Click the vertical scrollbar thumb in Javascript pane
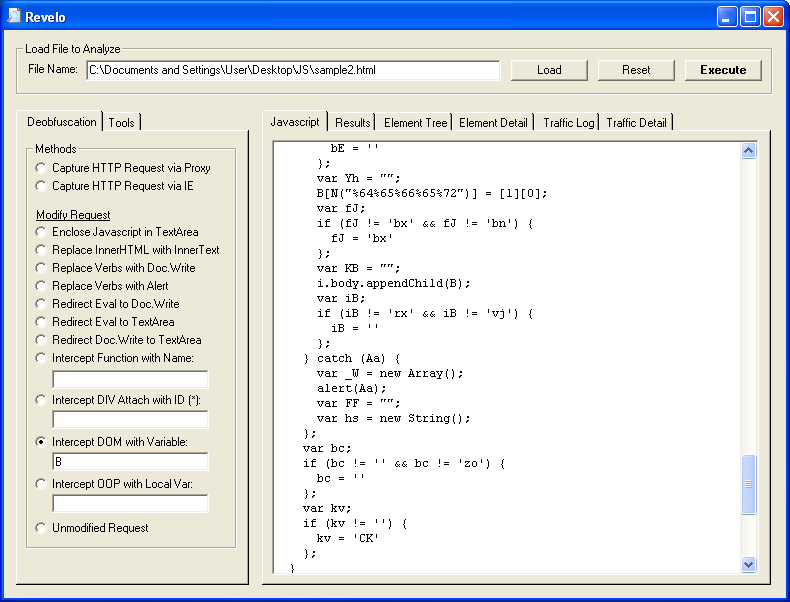 (749, 485)
